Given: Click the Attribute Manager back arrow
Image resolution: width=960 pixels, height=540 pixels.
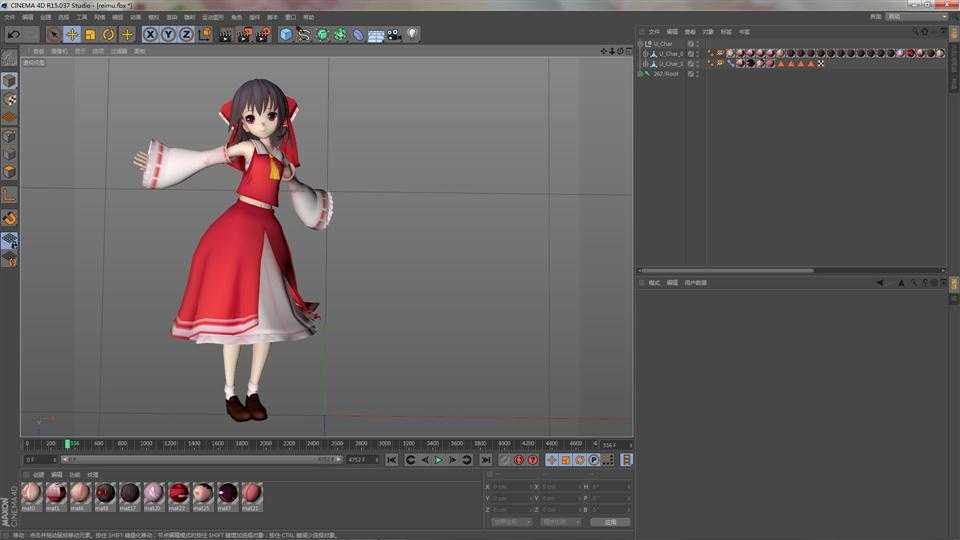Looking at the screenshot, I should (880, 283).
